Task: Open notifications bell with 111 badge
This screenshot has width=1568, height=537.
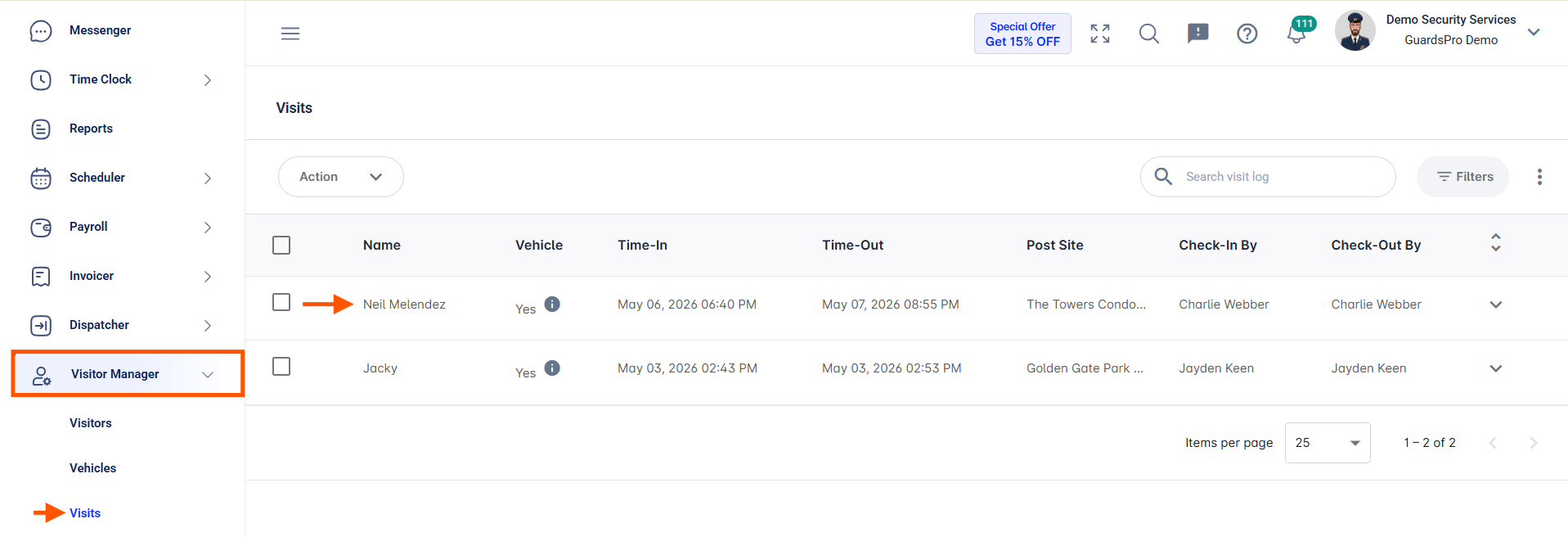Action: 1298,31
